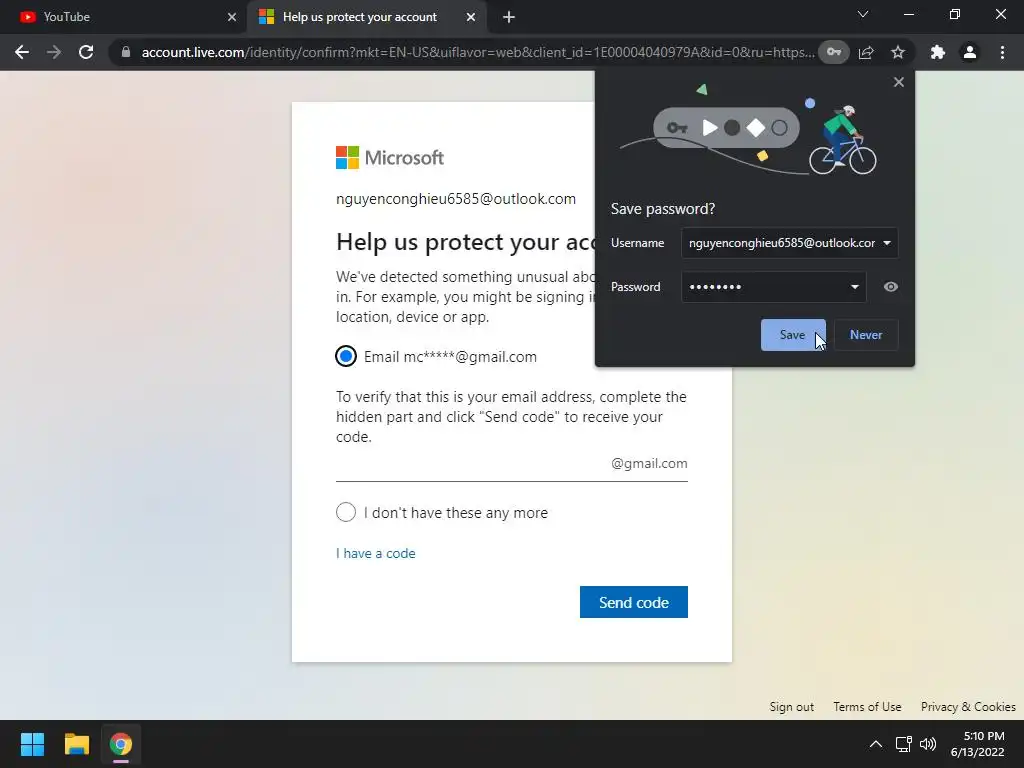1024x768 pixels.
Task: Click the nguyenconghieu6585@outlook.com text on the page
Action: 456,199
